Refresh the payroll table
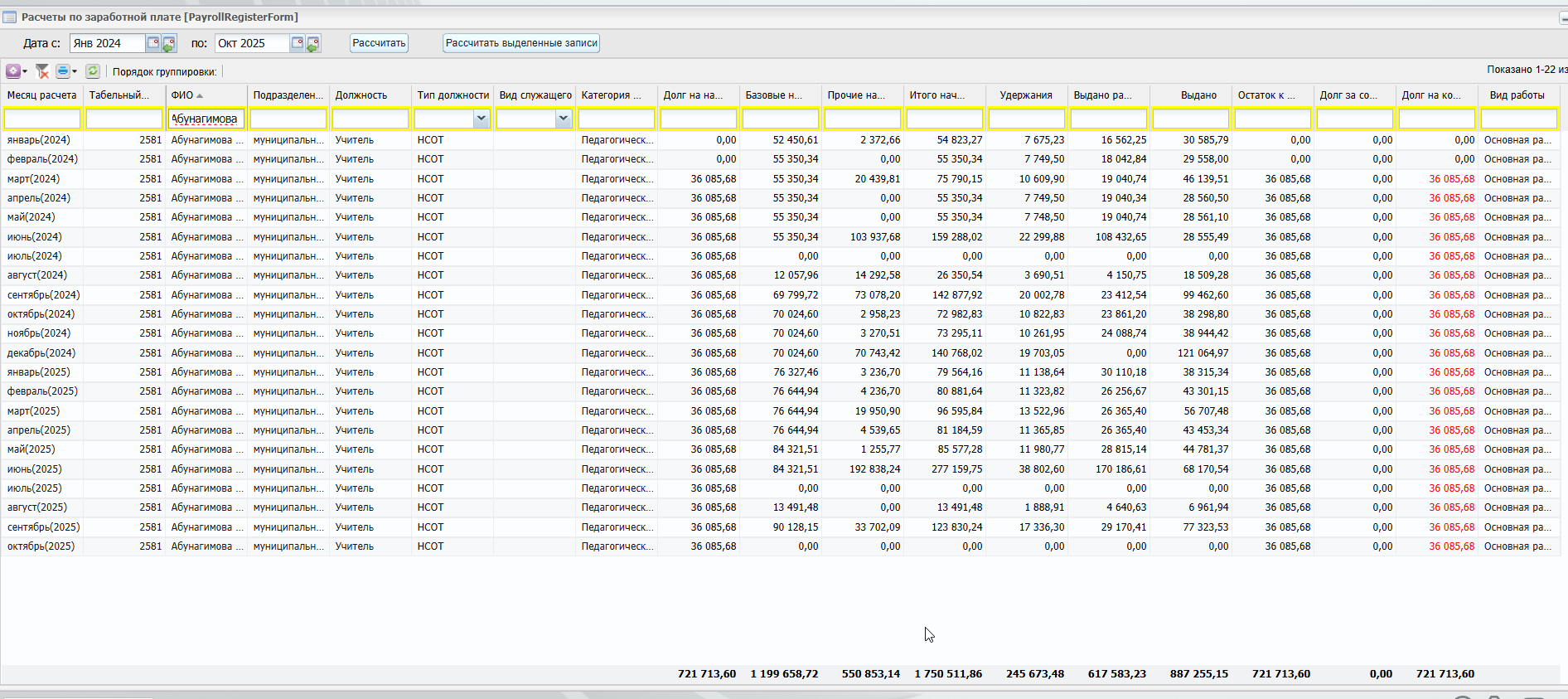The height and width of the screenshot is (699, 1568). click(93, 71)
